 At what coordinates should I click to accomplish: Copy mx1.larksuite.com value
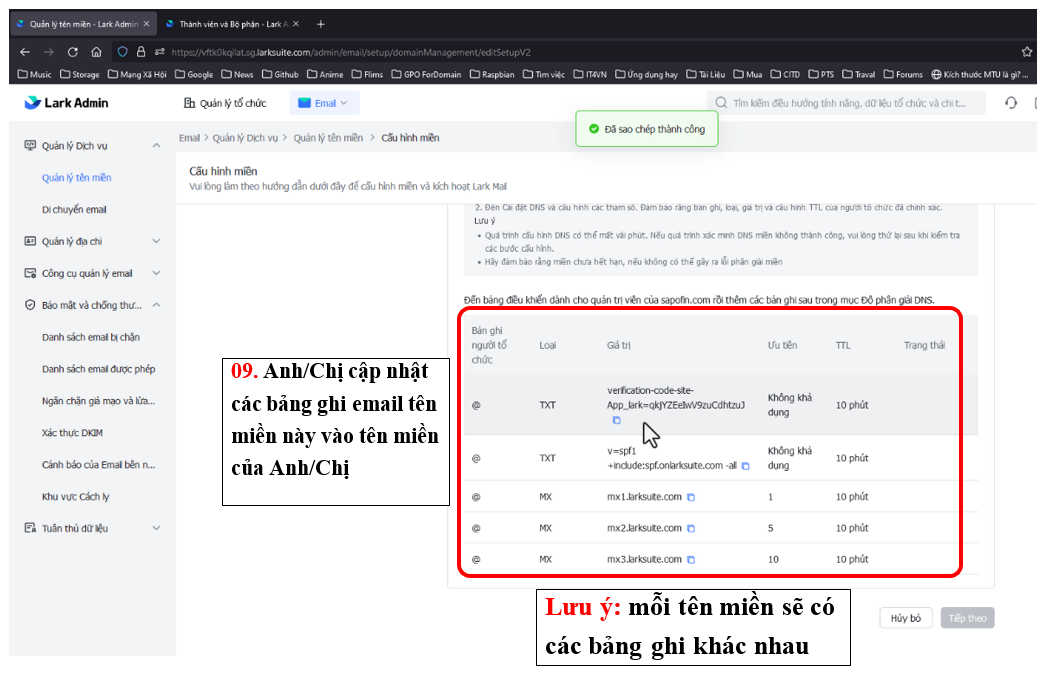click(x=691, y=497)
